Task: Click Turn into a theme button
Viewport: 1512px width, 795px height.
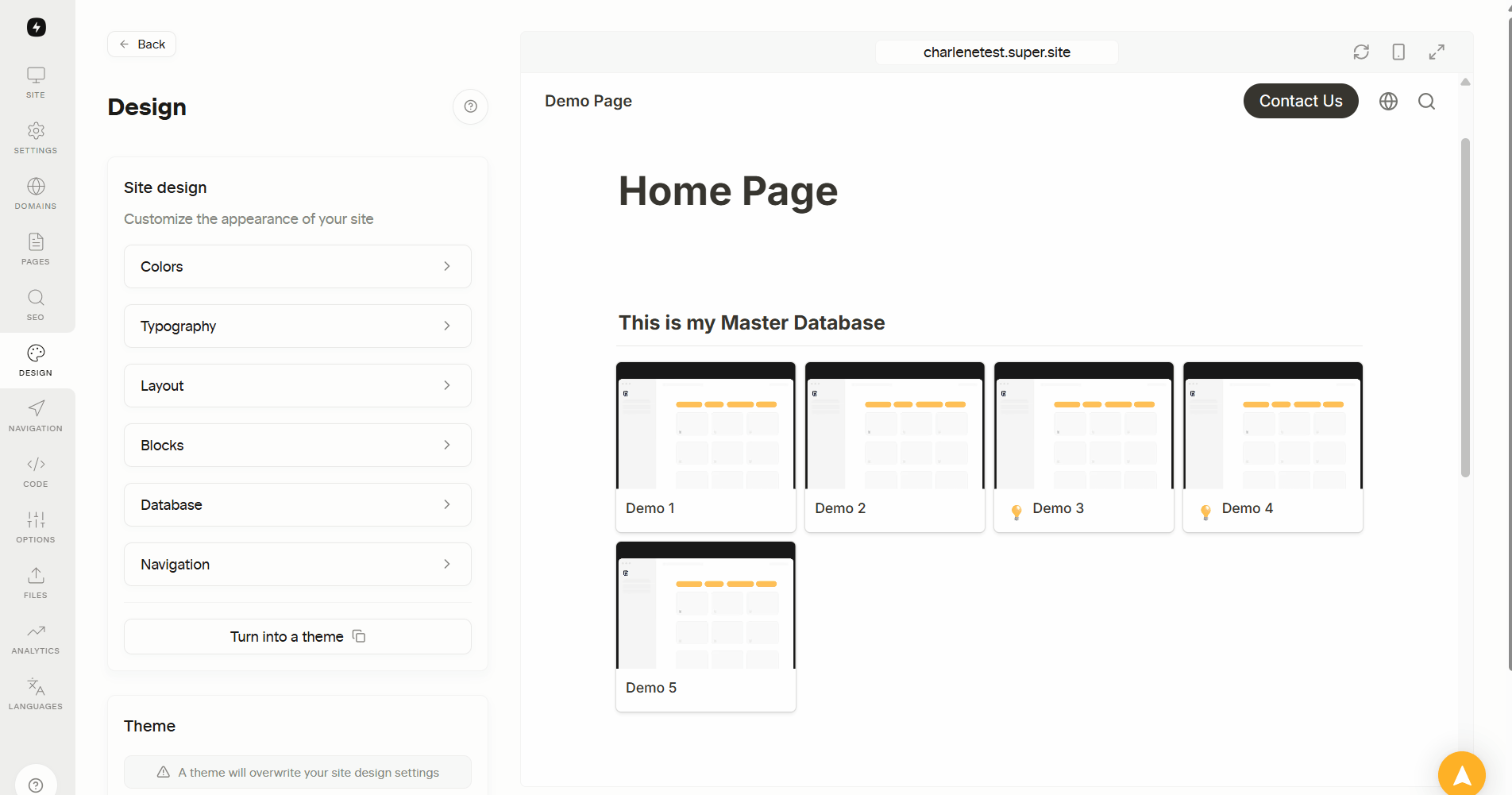Action: [x=298, y=636]
